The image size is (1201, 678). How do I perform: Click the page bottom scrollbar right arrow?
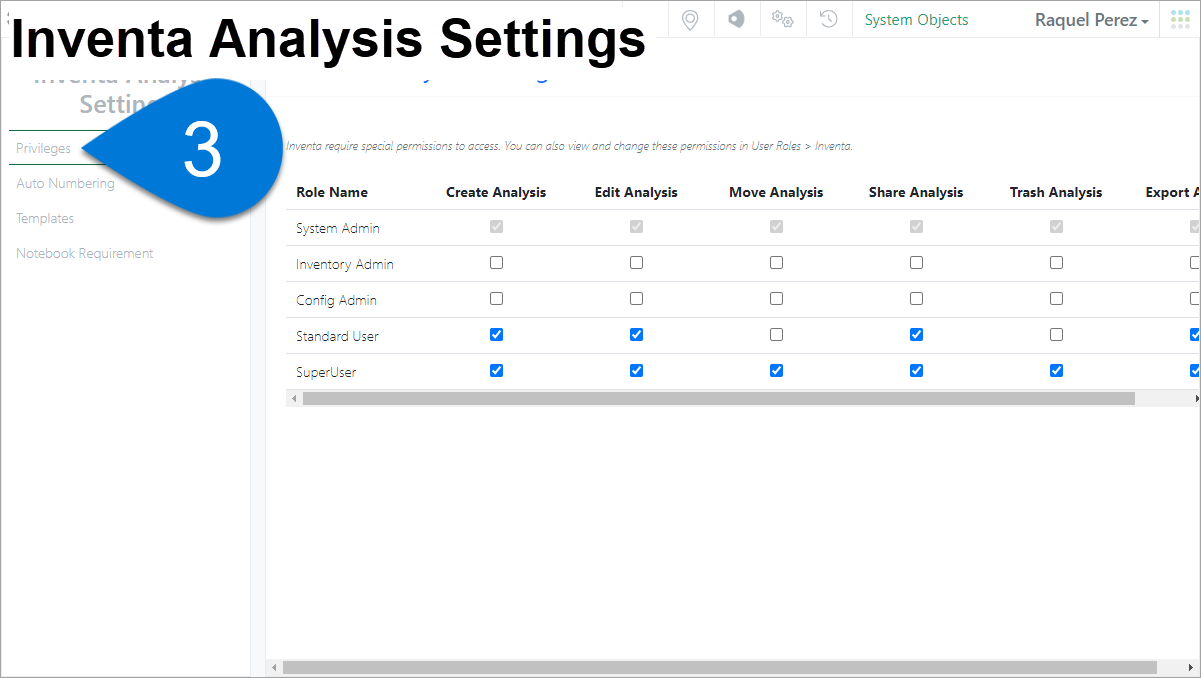pyautogui.click(x=1193, y=667)
